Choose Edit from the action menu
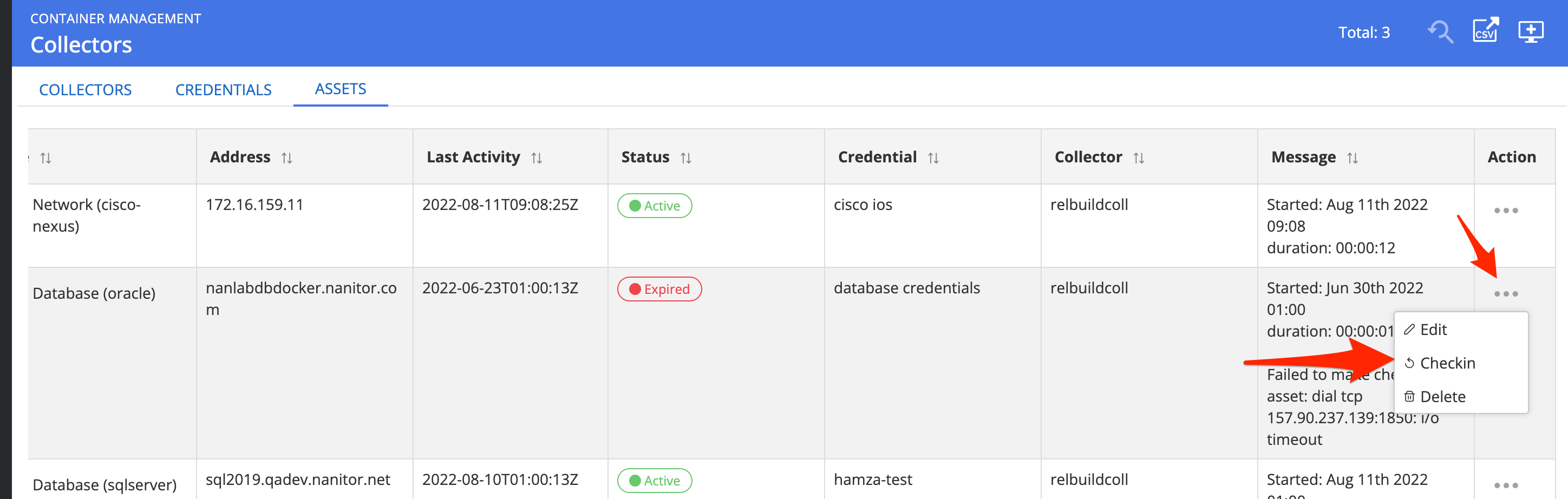Image resolution: width=1568 pixels, height=499 pixels. [1433, 330]
